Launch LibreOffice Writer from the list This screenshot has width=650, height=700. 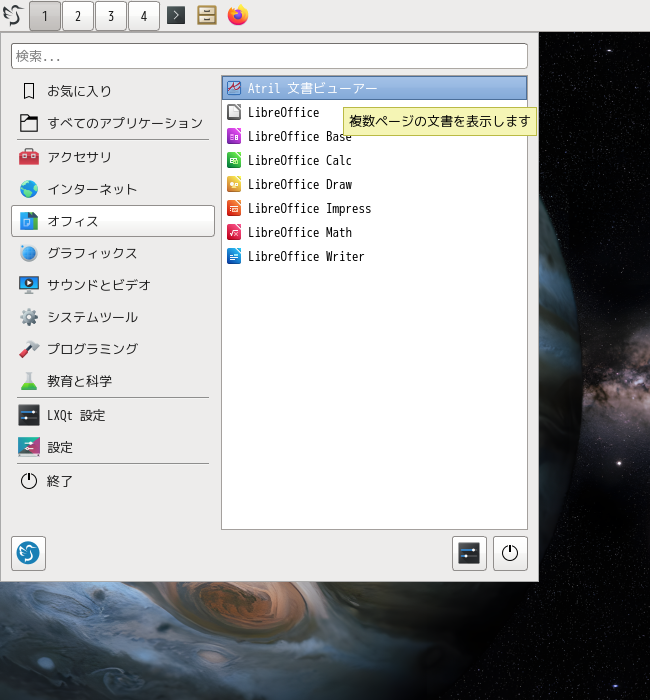coord(305,256)
